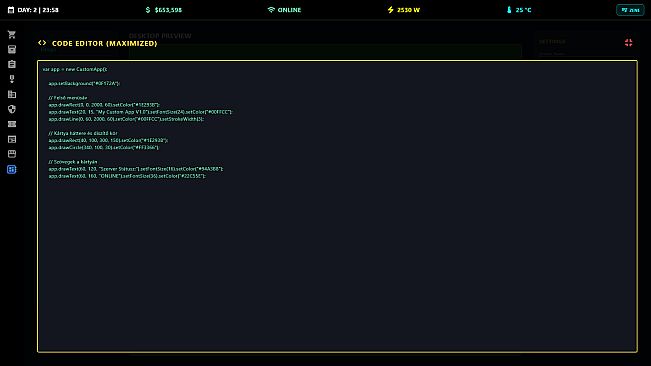The image size is (651, 366).
Task: Select the highlighted blue apps icon in the sidebar
Action: (x=12, y=169)
